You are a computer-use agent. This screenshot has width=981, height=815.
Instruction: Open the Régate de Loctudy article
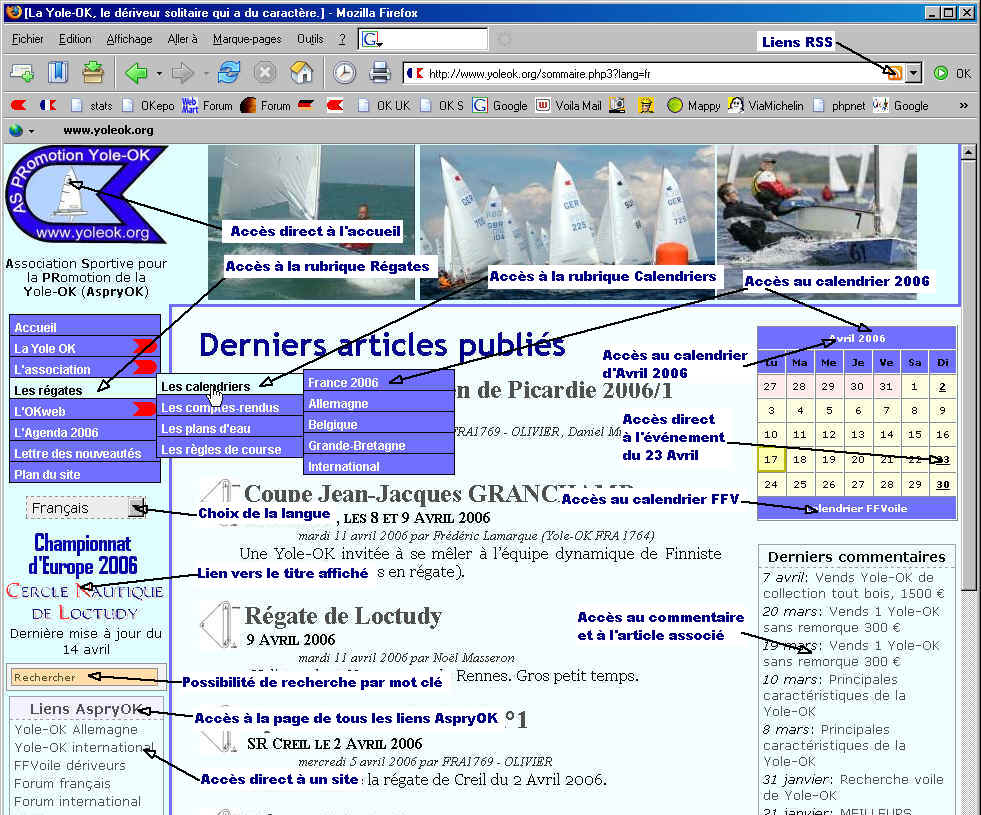coord(343,615)
